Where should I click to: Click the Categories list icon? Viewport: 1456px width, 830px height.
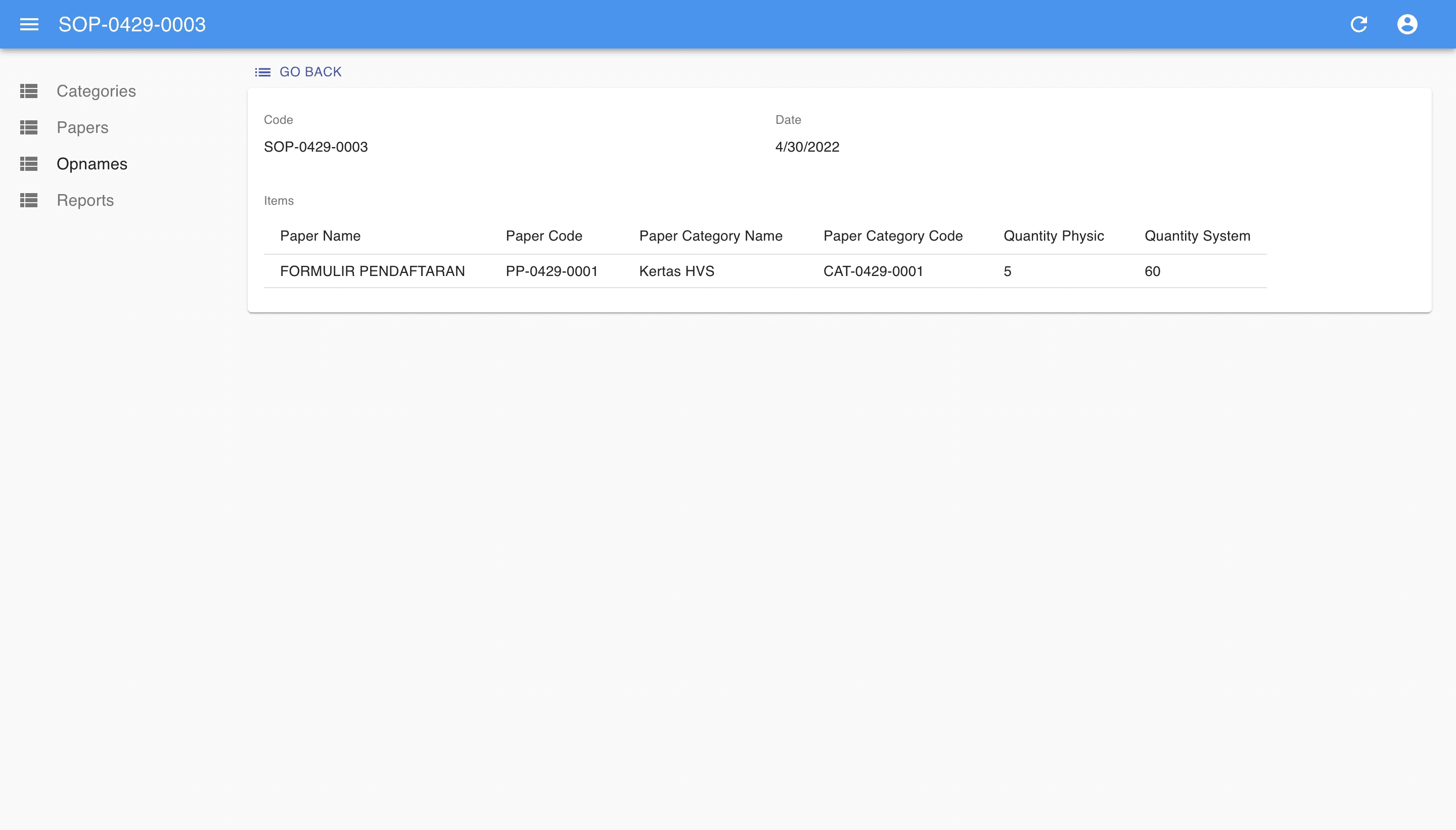pyautogui.click(x=29, y=91)
